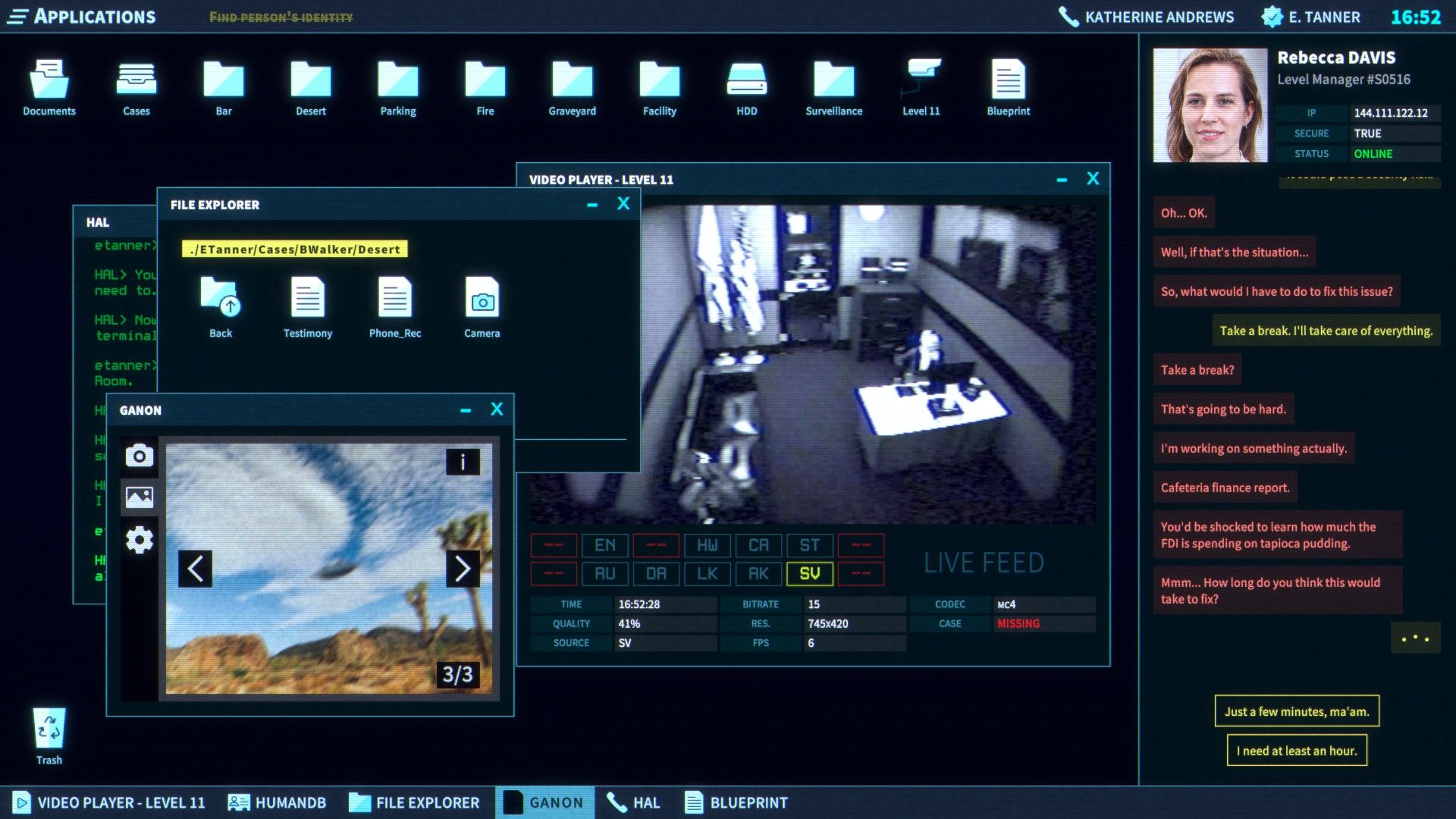This screenshot has height=819, width=1456.
Task: Open the HDD drive icon
Action: (x=747, y=88)
